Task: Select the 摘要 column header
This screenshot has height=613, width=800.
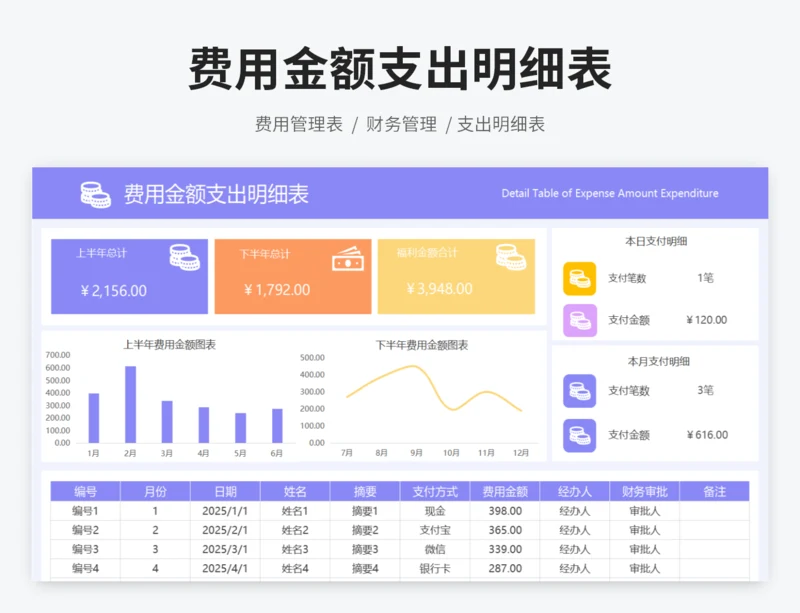Action: coord(365,492)
